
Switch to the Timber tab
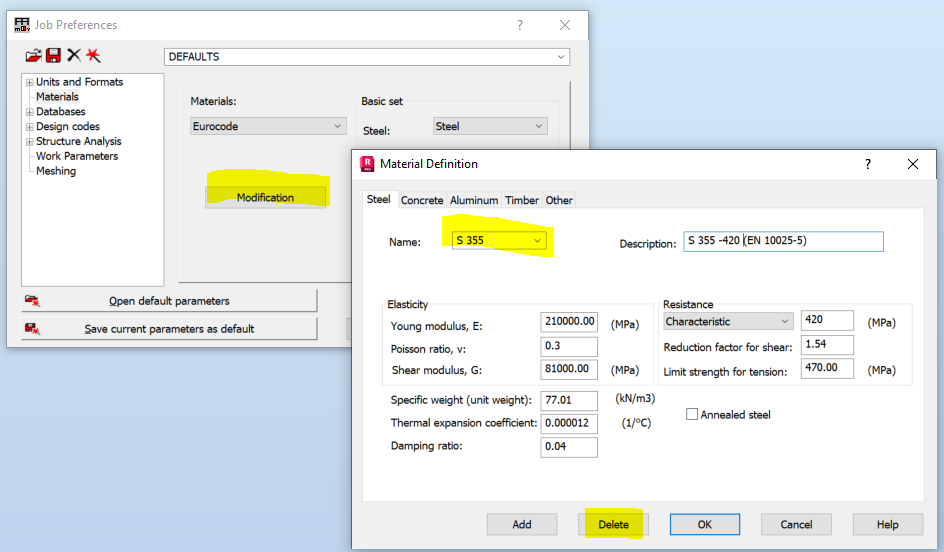pos(522,200)
